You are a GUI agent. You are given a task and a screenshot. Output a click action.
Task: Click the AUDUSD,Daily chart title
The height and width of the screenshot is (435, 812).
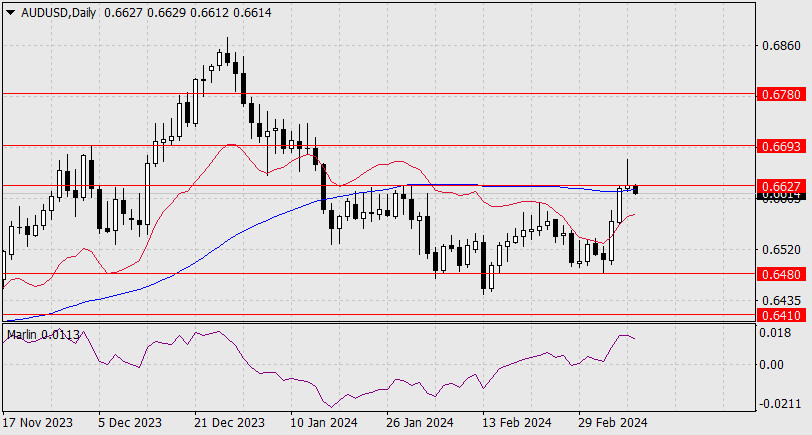click(x=59, y=13)
